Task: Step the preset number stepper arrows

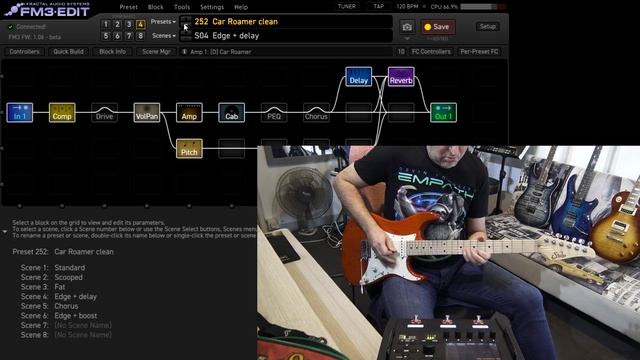Action: [x=186, y=22]
